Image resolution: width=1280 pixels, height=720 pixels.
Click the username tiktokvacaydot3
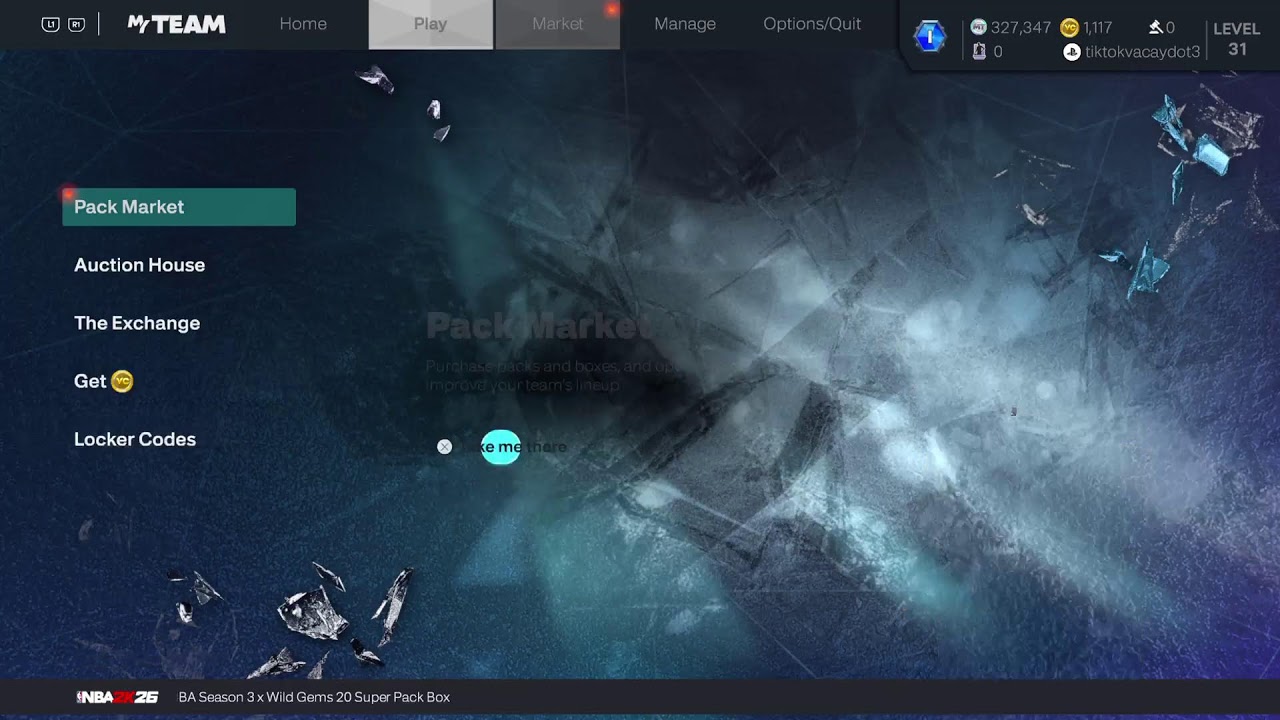click(x=1142, y=52)
